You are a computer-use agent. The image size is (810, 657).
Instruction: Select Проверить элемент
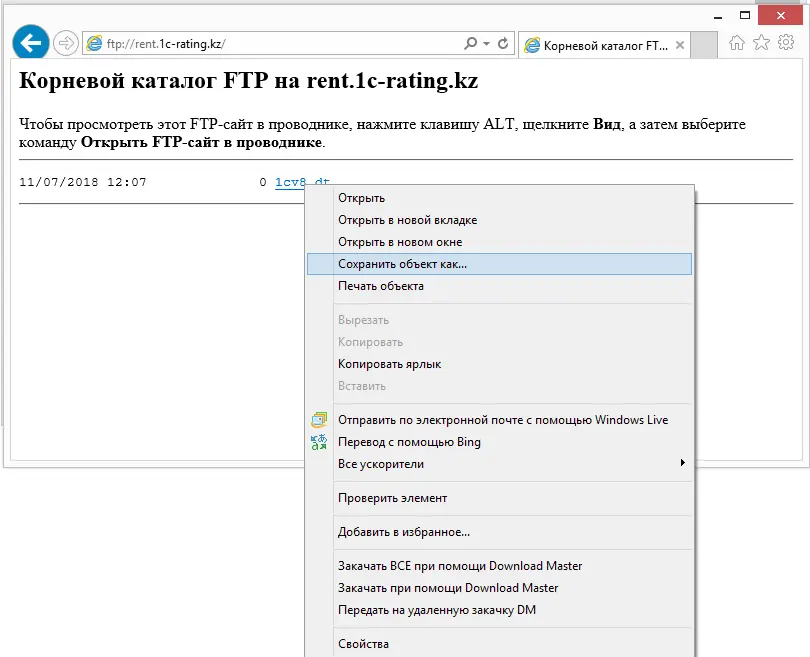point(499,498)
